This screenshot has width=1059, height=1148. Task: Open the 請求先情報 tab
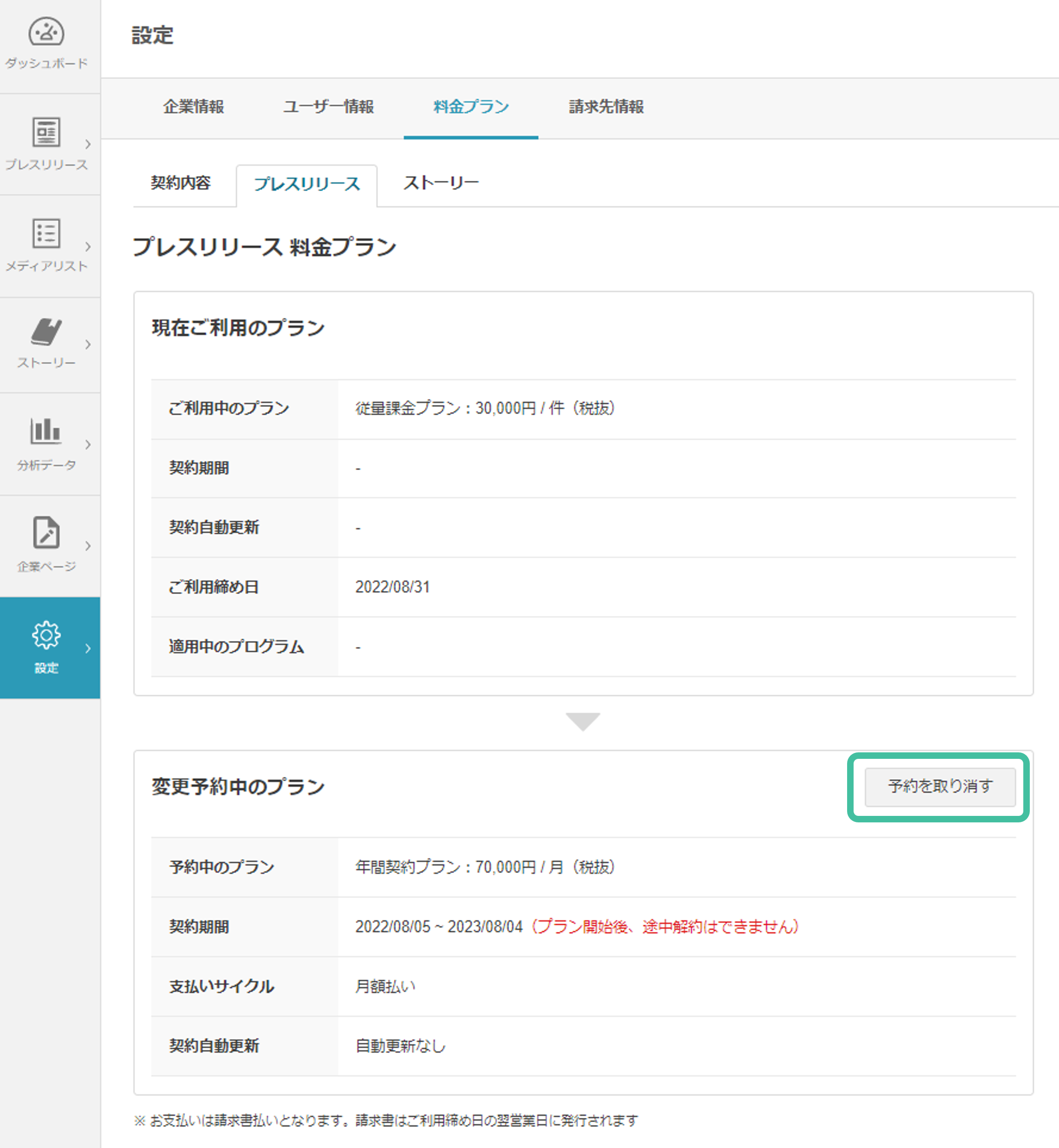click(x=606, y=107)
